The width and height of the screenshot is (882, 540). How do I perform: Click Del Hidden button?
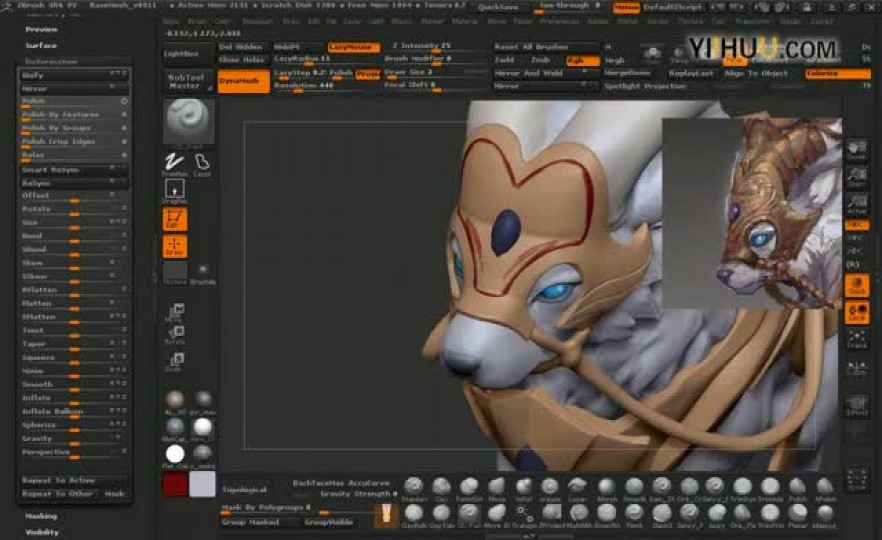tap(241, 47)
